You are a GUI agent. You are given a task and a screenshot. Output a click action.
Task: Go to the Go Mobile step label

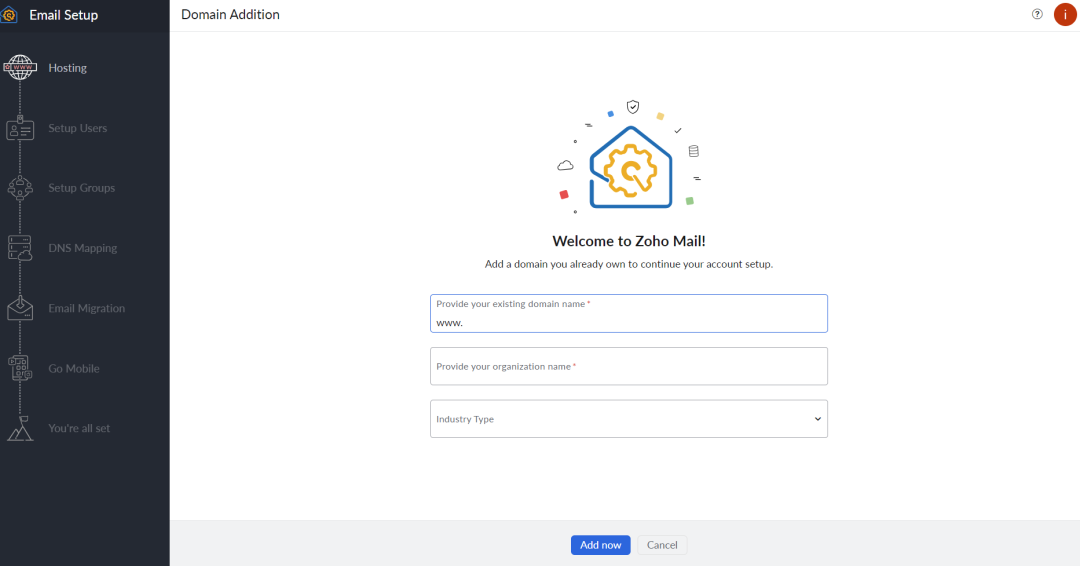pos(74,368)
